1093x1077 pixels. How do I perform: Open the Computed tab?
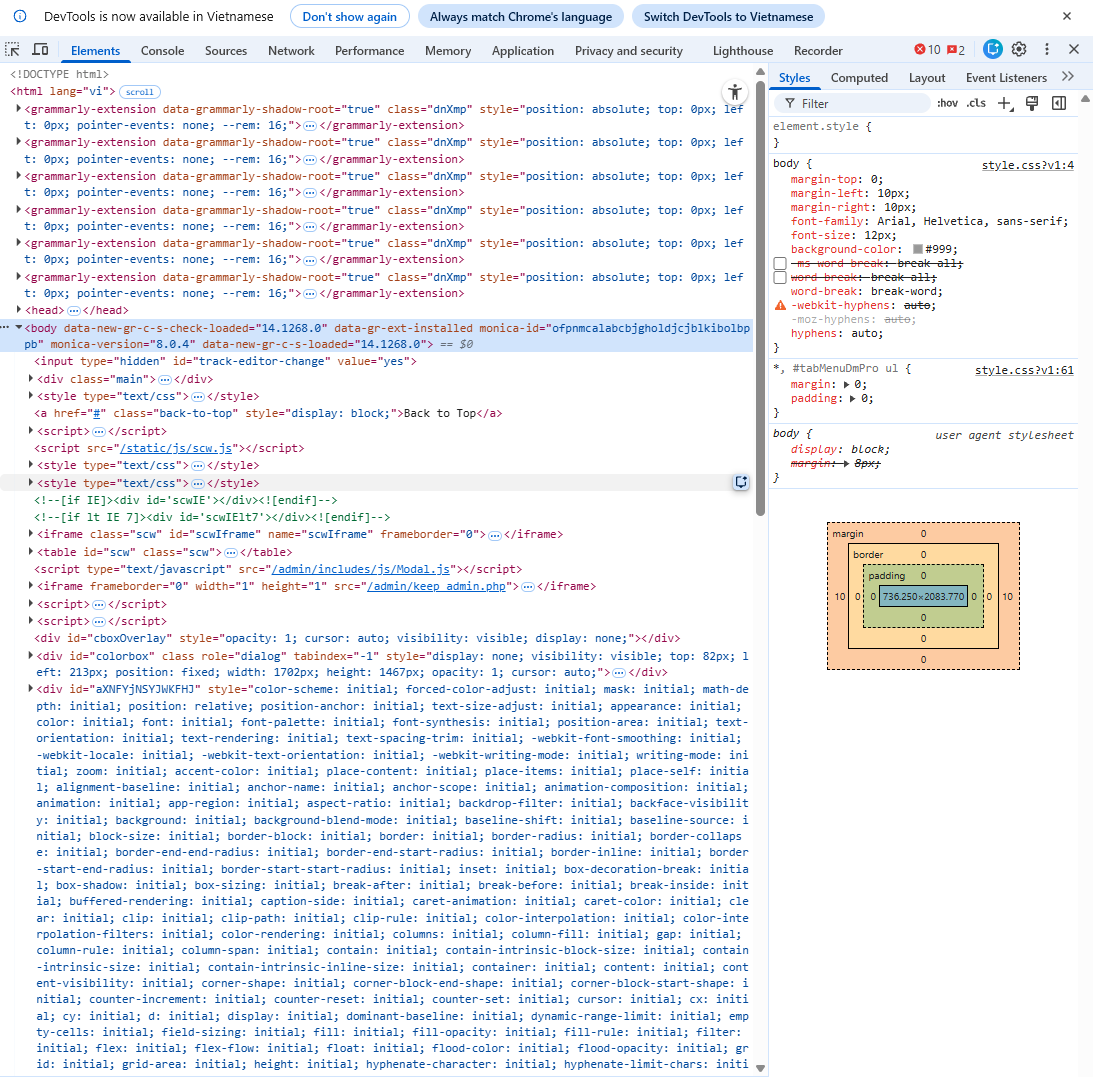[x=859, y=78]
